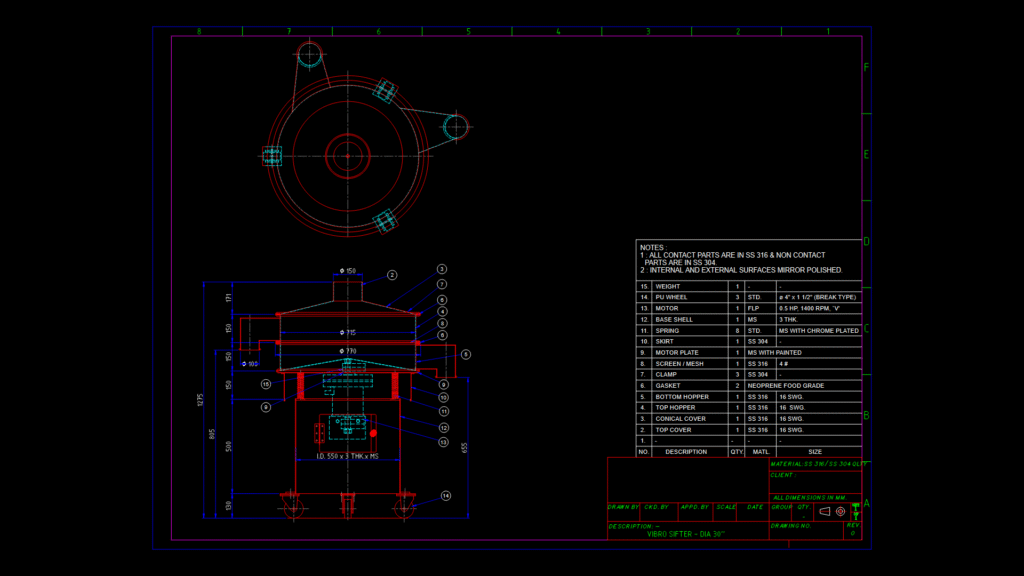This screenshot has width=1024, height=576.
Task: Click the 'TOP COVER' row description
Action: [x=673, y=430]
